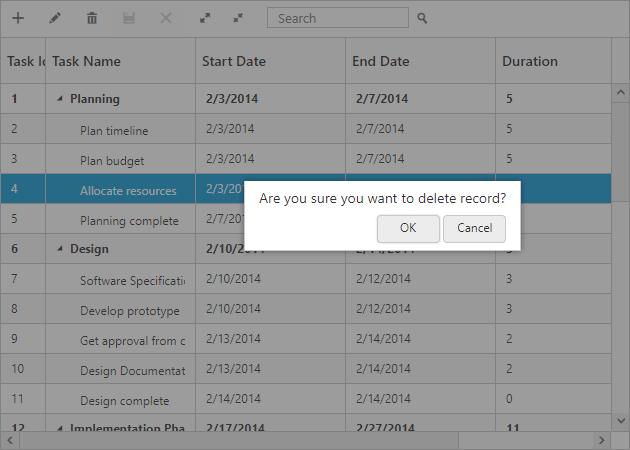Viewport: 630px width, 450px height.
Task: Click the search magnifier icon
Action: [x=422, y=18]
